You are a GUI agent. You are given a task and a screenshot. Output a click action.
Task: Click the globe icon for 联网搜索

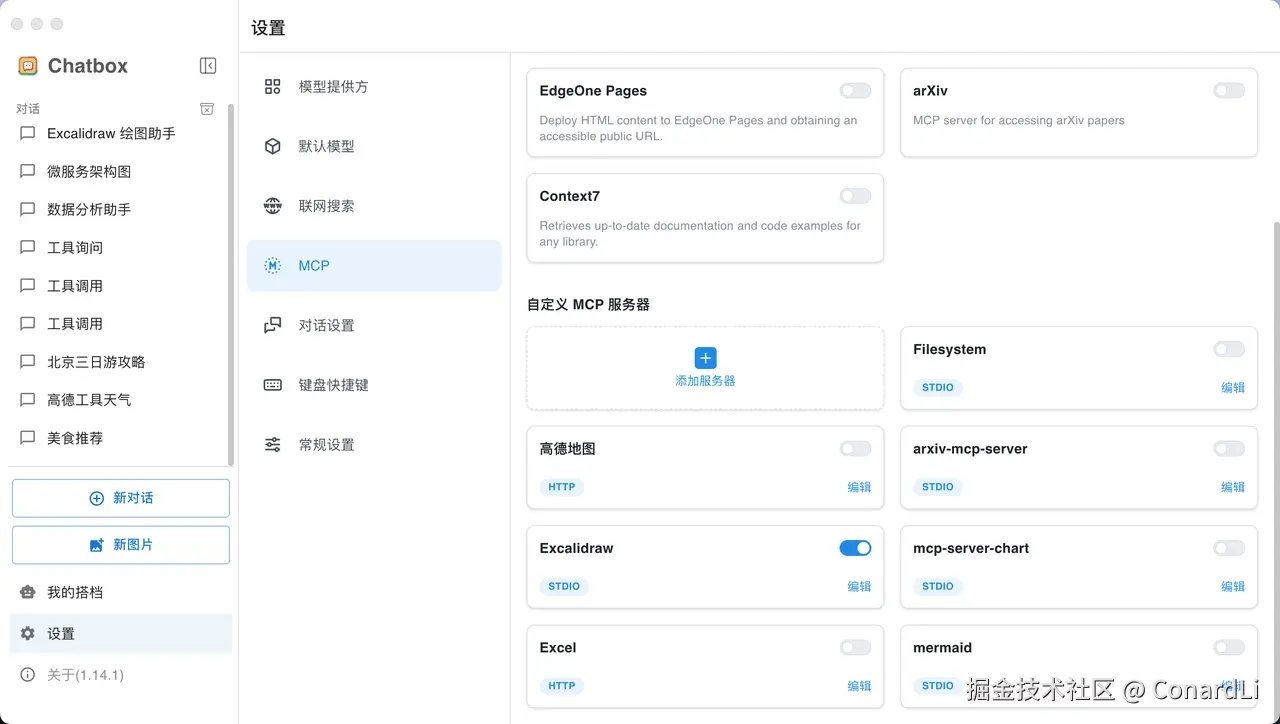pos(272,206)
